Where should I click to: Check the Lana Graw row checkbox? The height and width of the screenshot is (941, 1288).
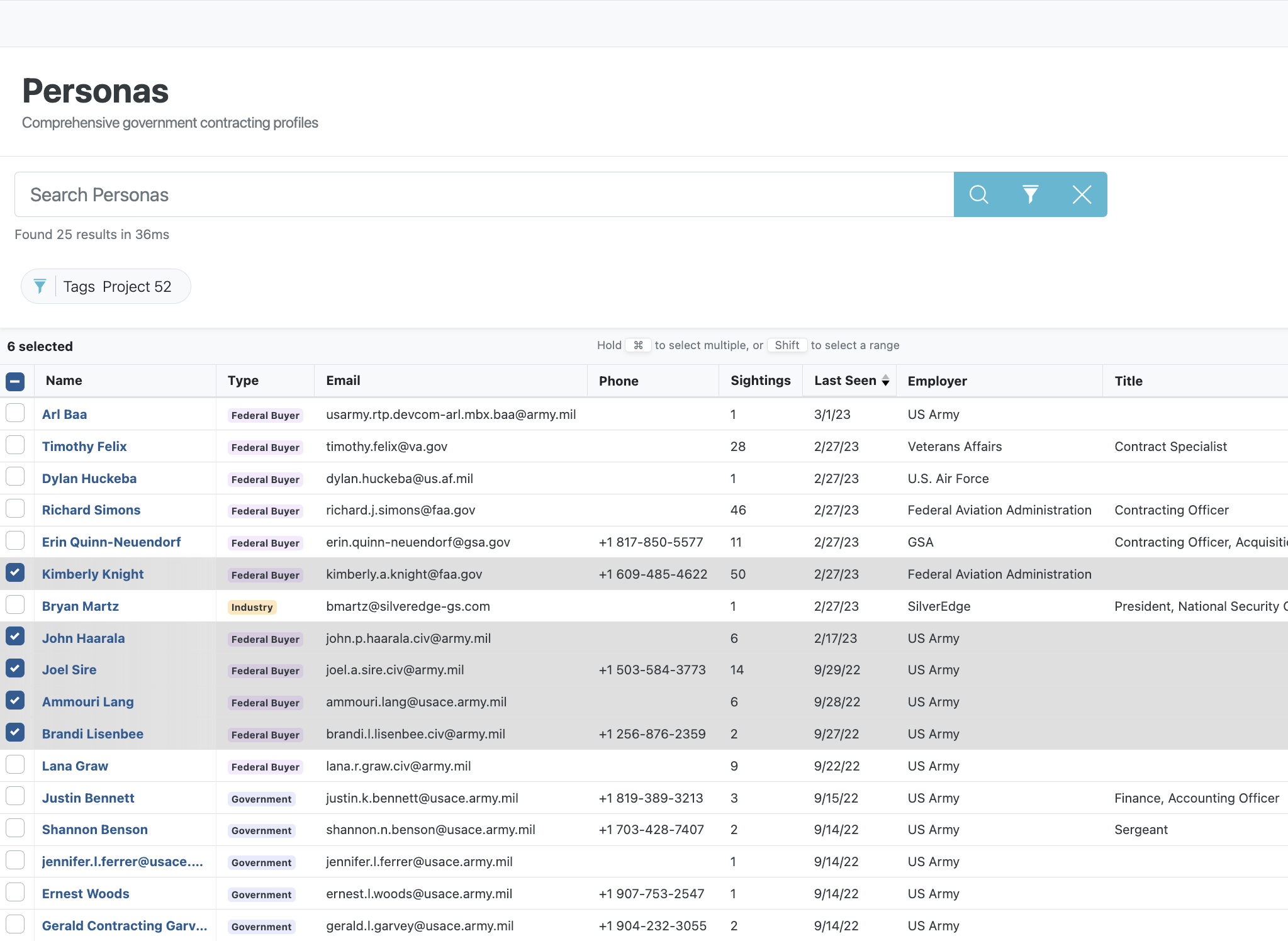(x=15, y=765)
